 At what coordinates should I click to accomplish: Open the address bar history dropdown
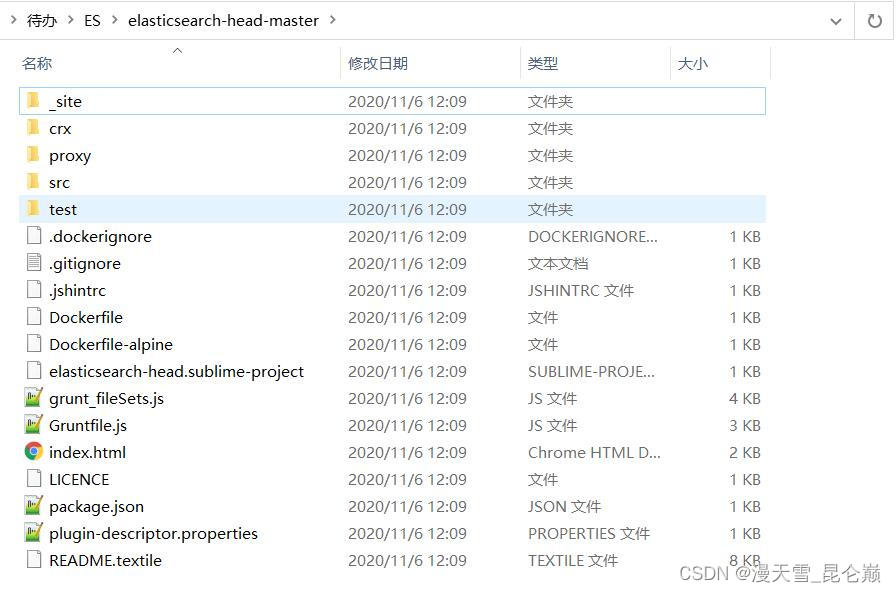pyautogui.click(x=835, y=22)
